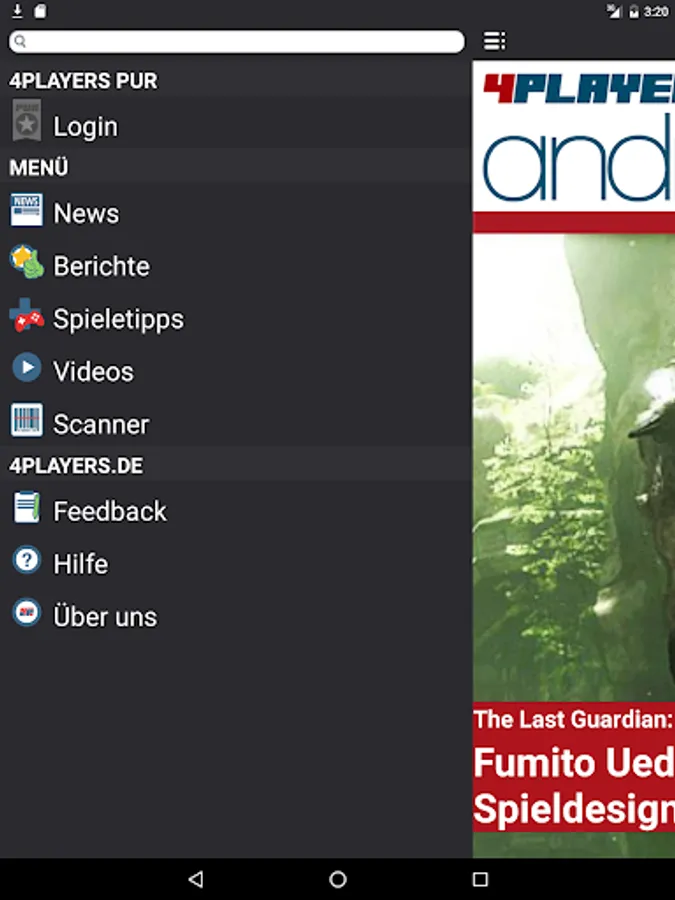Tap the Spieletipps gamepad icon

(x=26, y=315)
